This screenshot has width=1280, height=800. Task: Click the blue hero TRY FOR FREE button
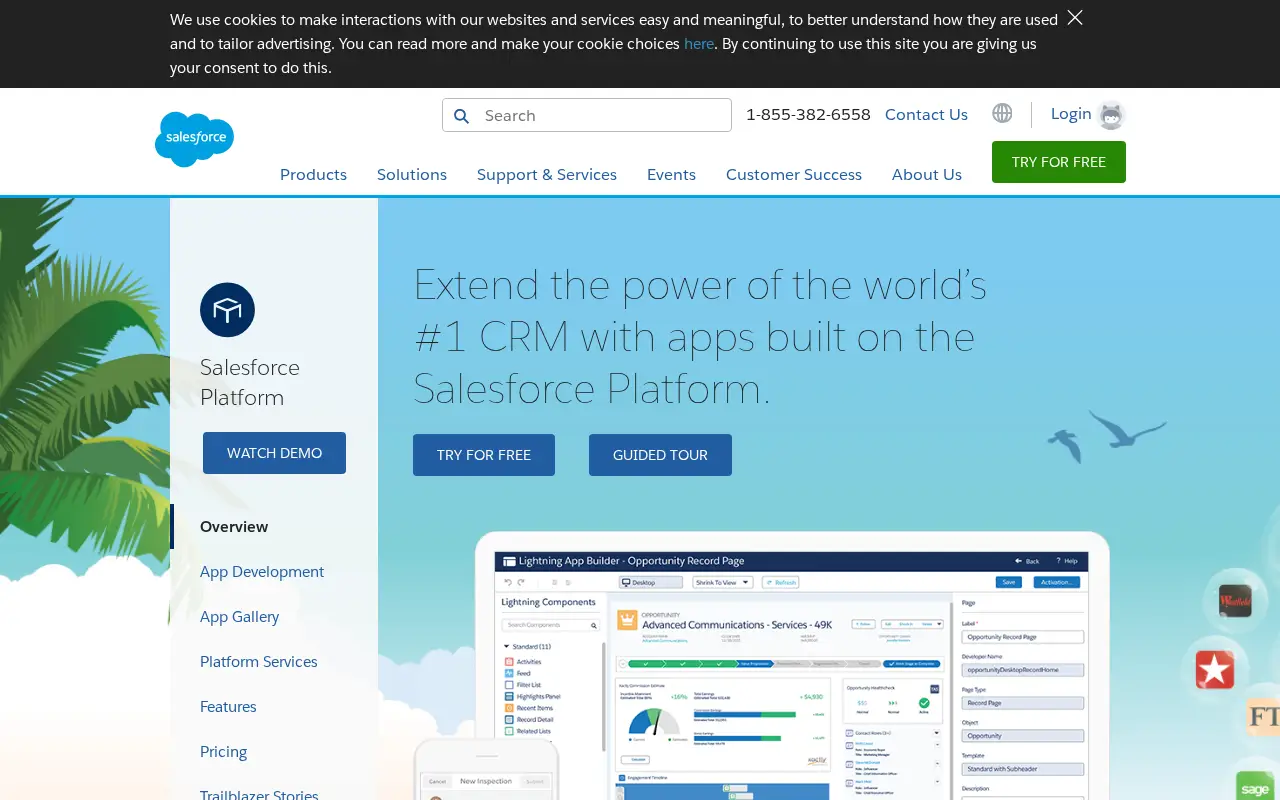(x=484, y=455)
